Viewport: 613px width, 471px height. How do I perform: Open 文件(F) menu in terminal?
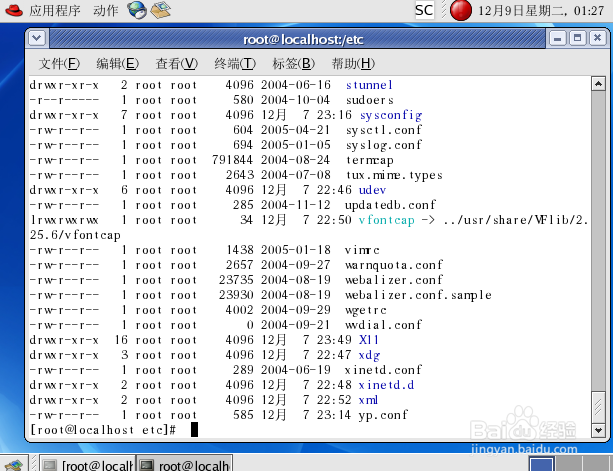tap(59, 63)
